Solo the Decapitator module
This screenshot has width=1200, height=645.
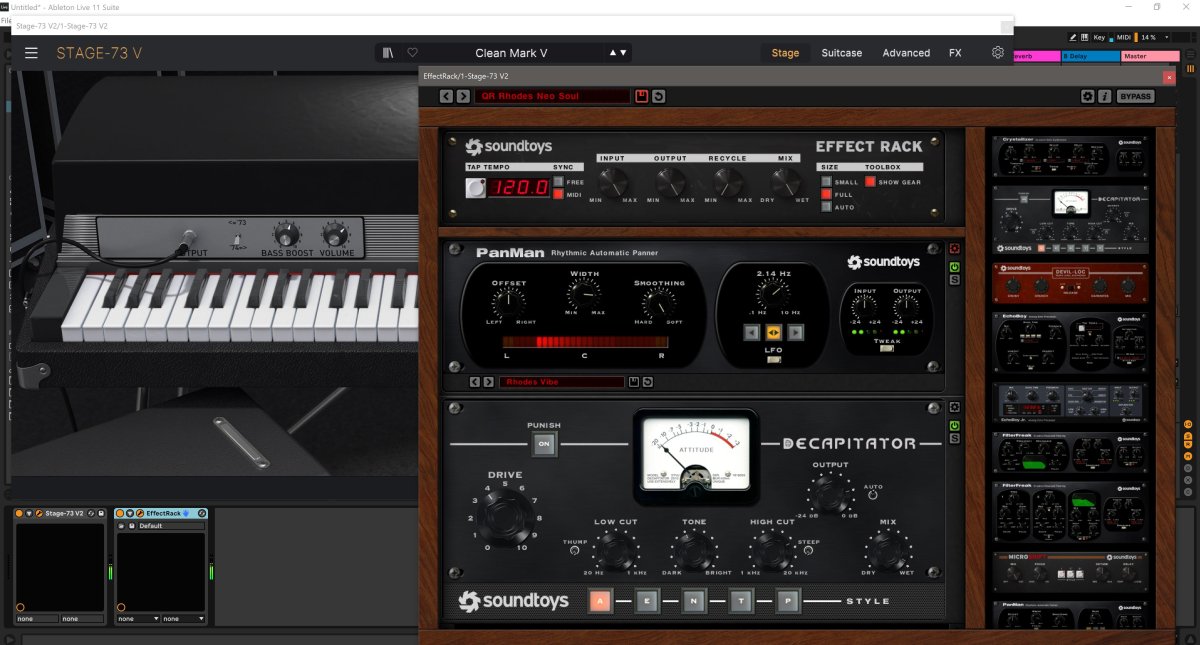[955, 438]
